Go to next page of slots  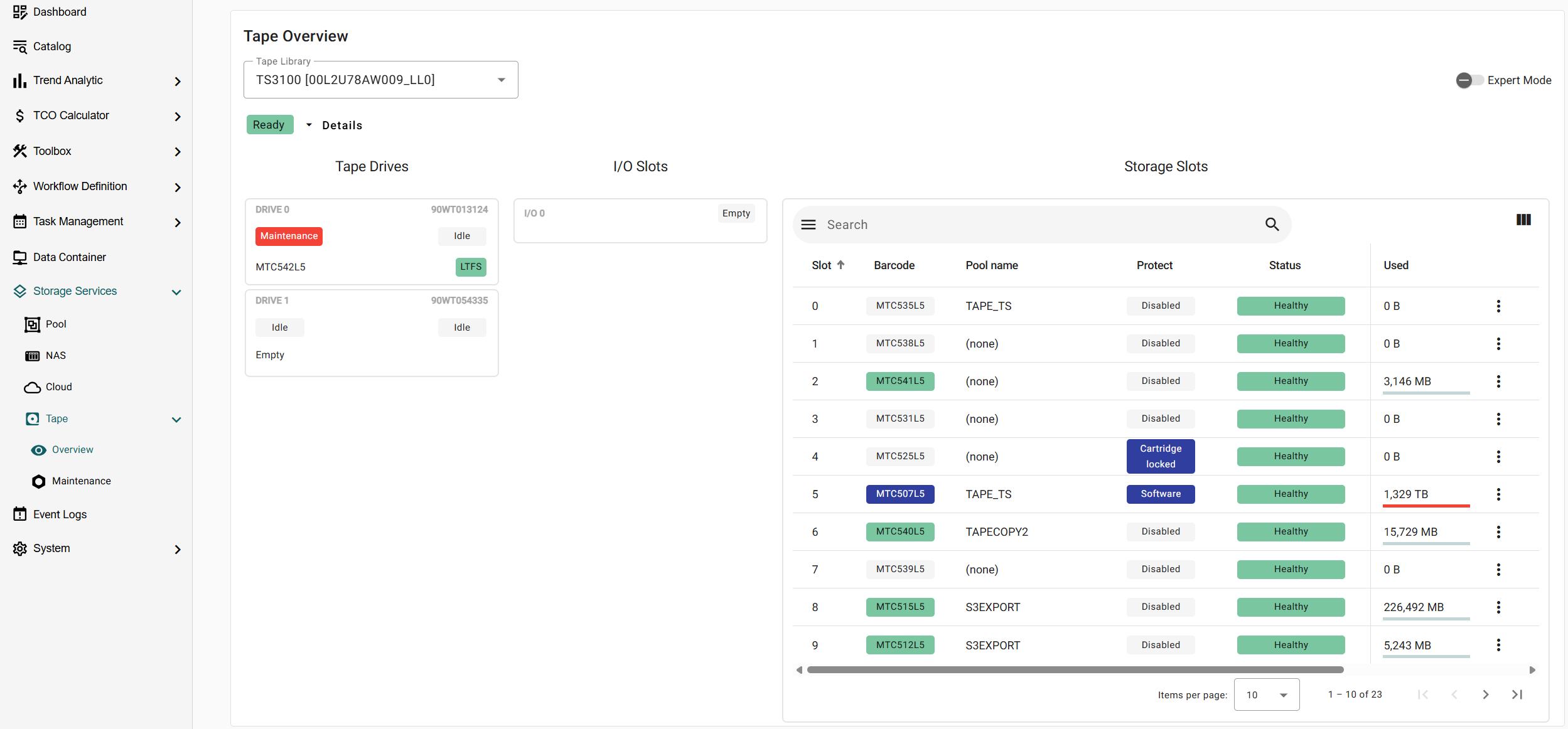pyautogui.click(x=1485, y=694)
